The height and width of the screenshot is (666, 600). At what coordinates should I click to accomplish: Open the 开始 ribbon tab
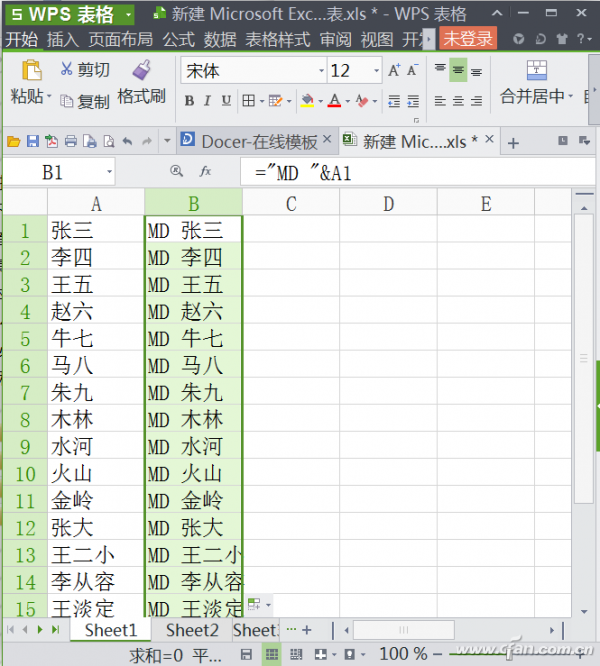[x=22, y=40]
